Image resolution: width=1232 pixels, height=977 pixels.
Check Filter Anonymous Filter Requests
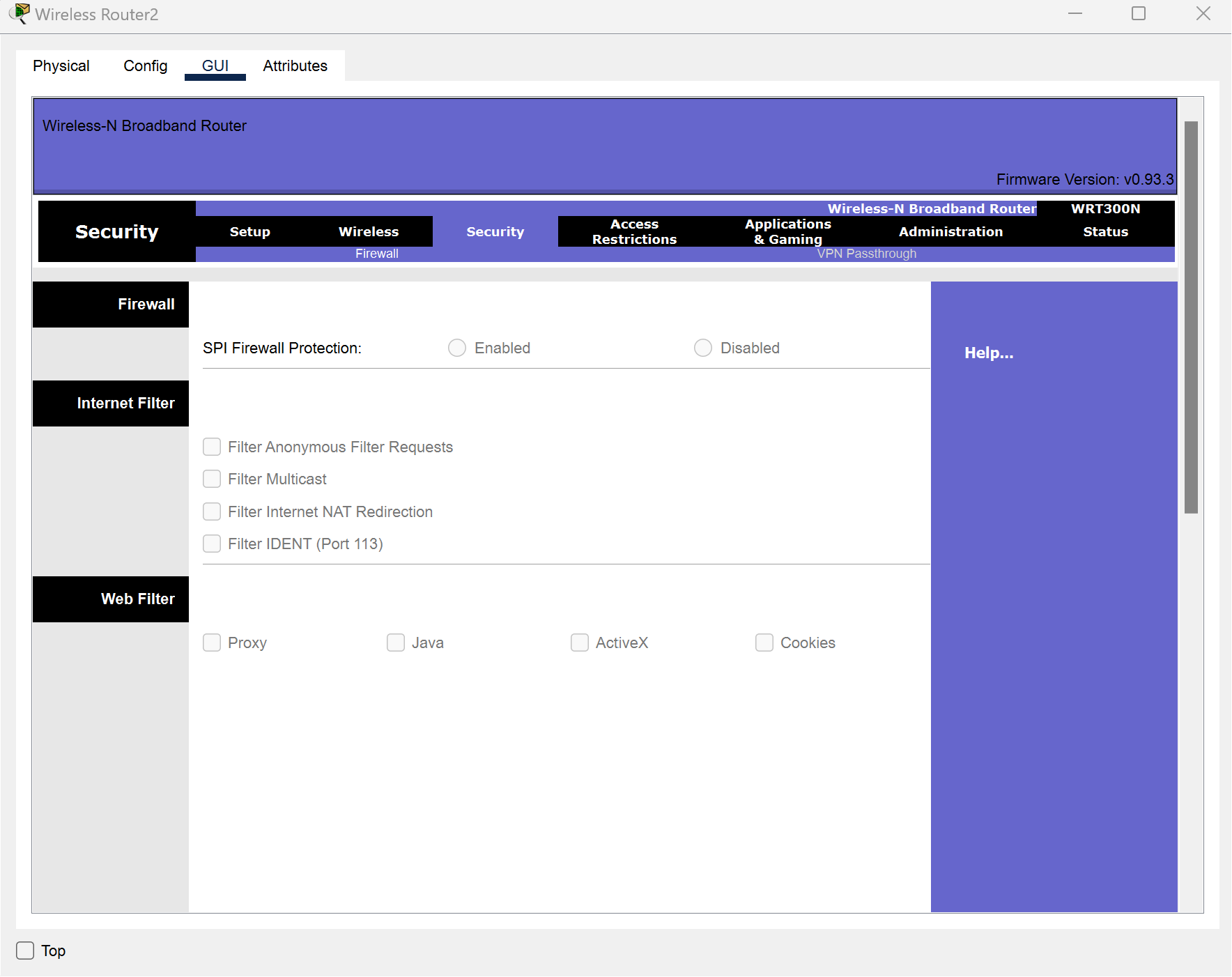tap(212, 447)
